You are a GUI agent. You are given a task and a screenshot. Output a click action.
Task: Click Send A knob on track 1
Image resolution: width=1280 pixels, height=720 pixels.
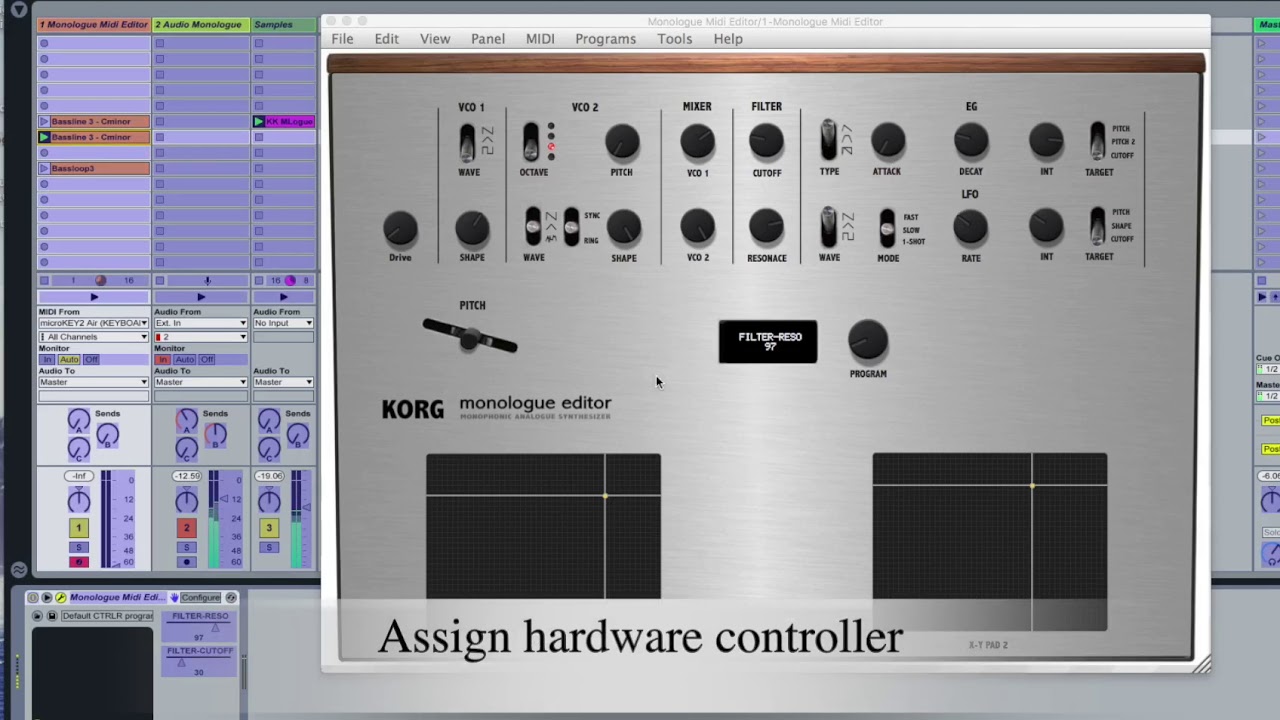pyautogui.click(x=78, y=421)
